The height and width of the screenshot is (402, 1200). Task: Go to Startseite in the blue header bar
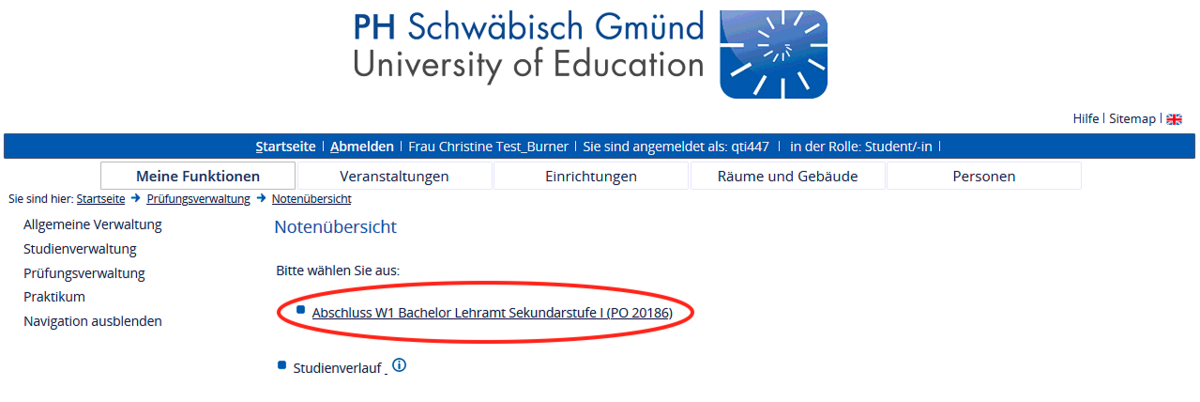287,146
